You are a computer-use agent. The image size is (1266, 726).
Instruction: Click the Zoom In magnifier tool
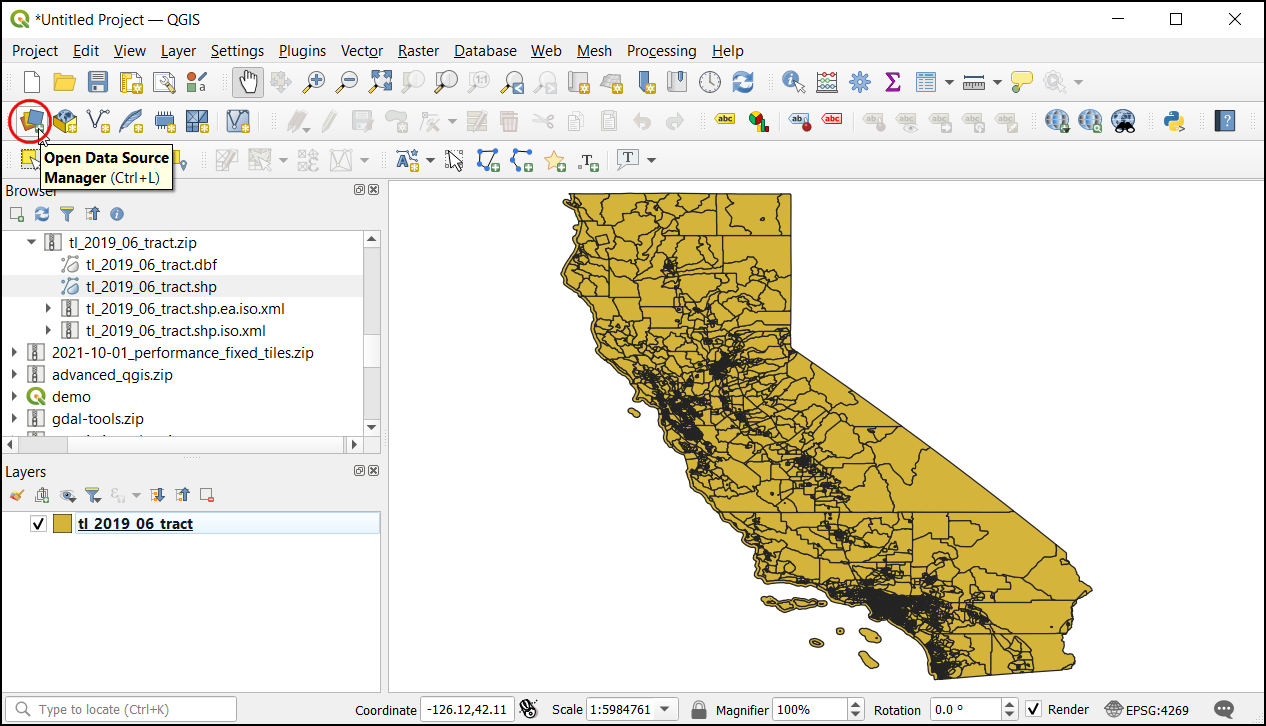[x=314, y=82]
